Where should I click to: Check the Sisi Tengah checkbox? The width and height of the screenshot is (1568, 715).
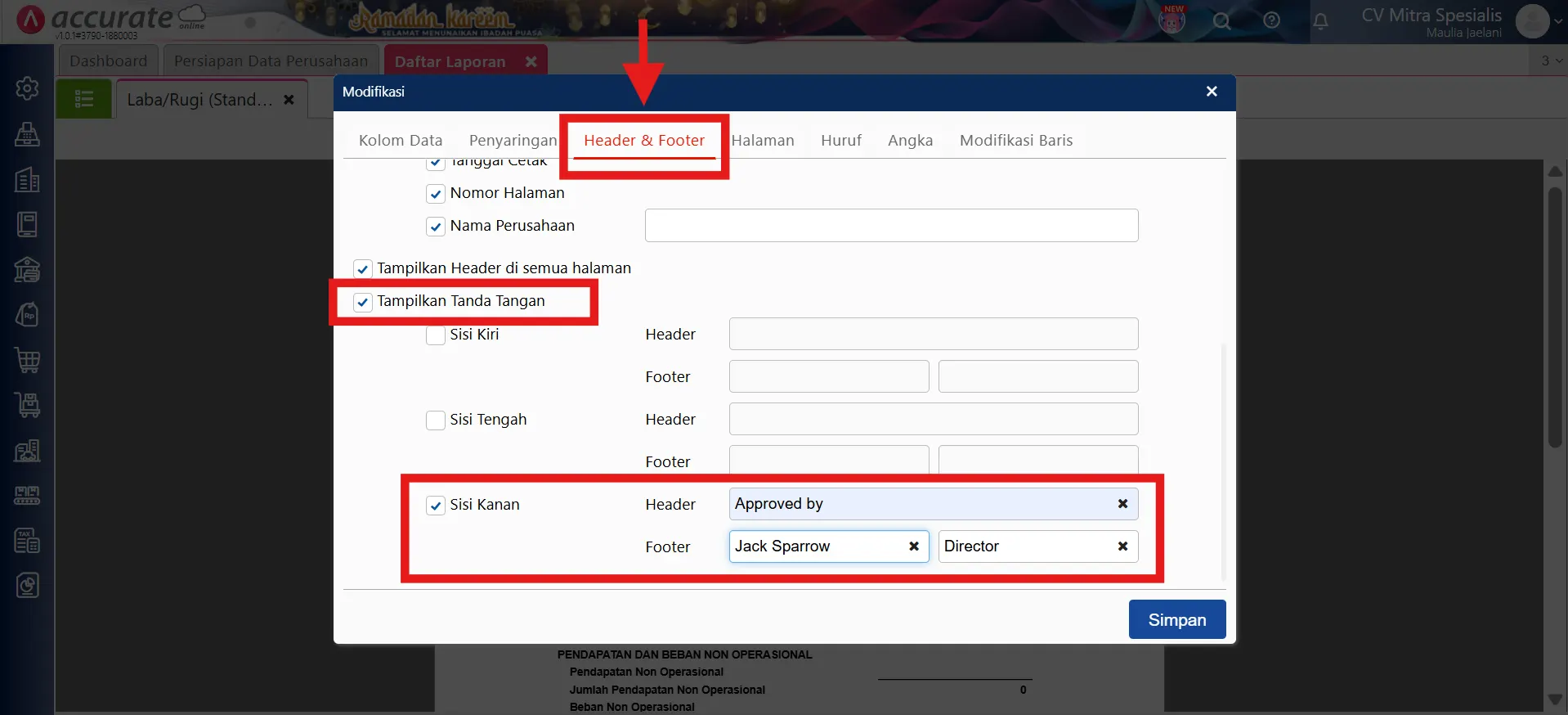[436, 420]
